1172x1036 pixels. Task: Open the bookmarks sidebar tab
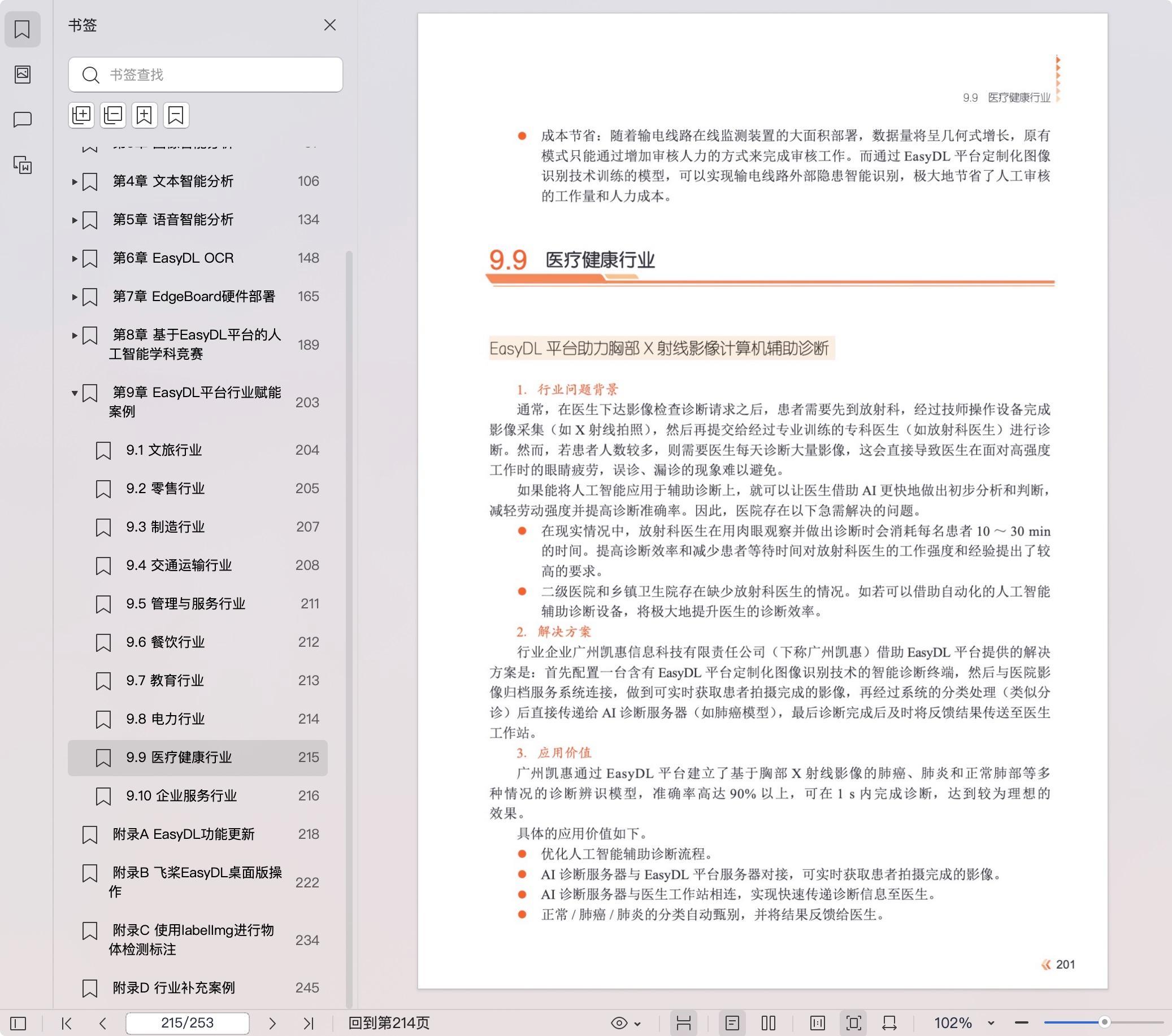click(23, 29)
